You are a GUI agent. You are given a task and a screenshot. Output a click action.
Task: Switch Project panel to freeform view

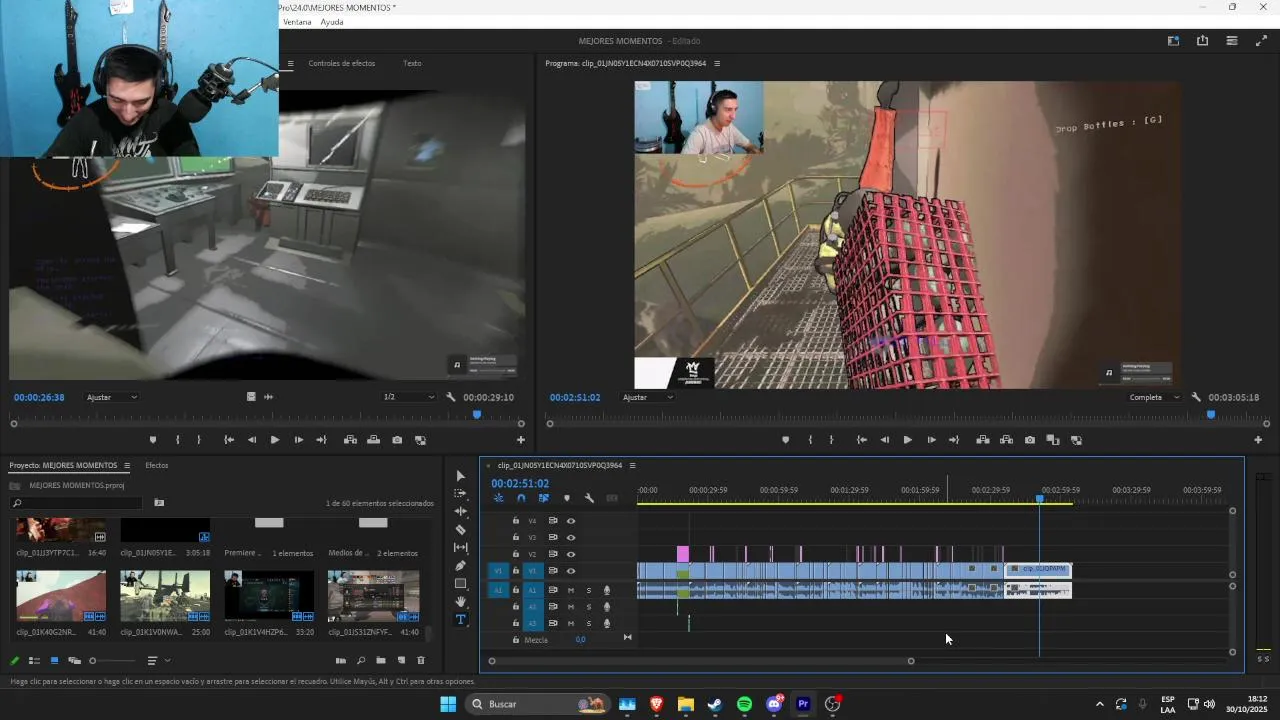point(74,661)
